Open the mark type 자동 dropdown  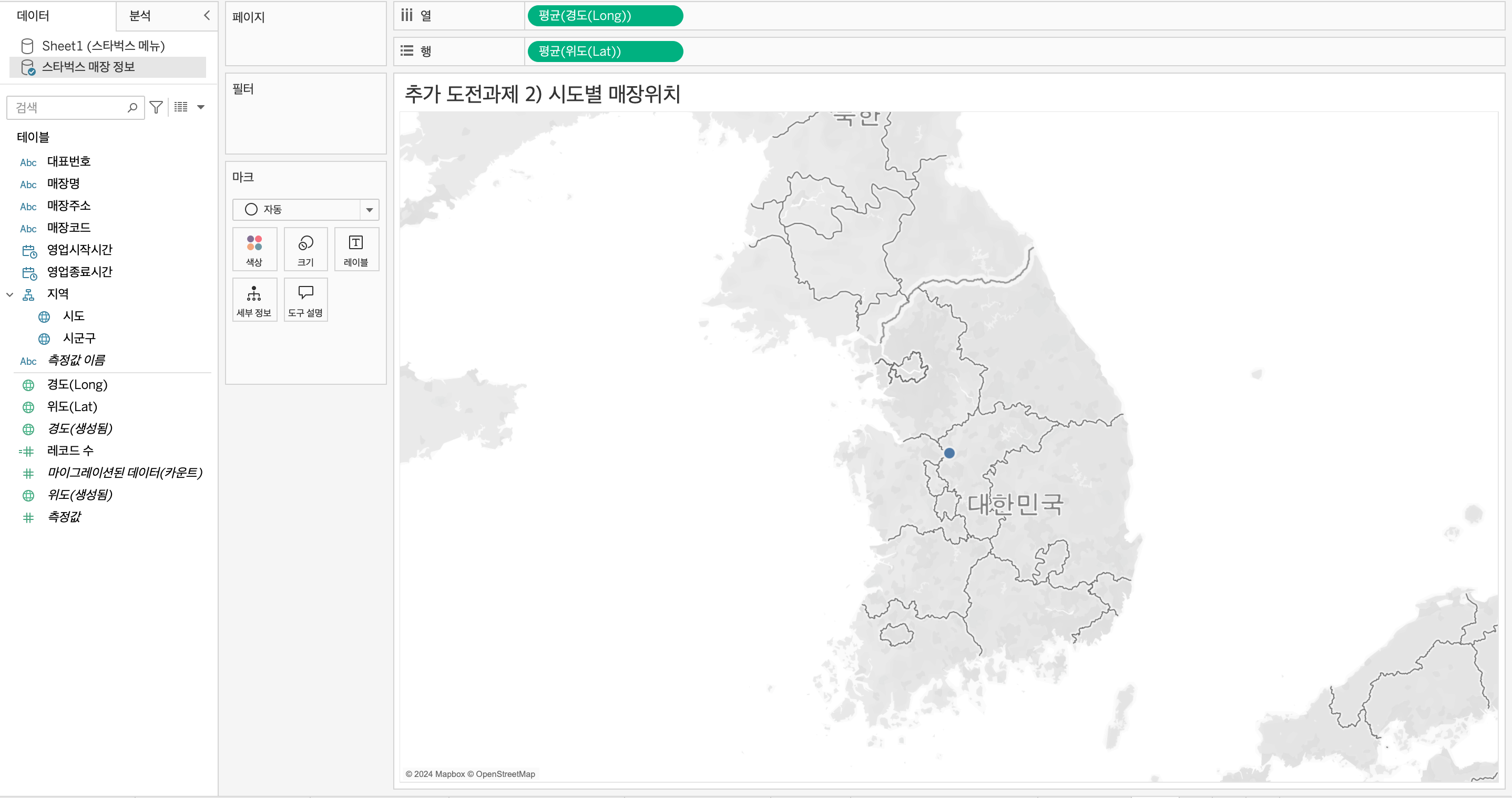click(x=369, y=209)
